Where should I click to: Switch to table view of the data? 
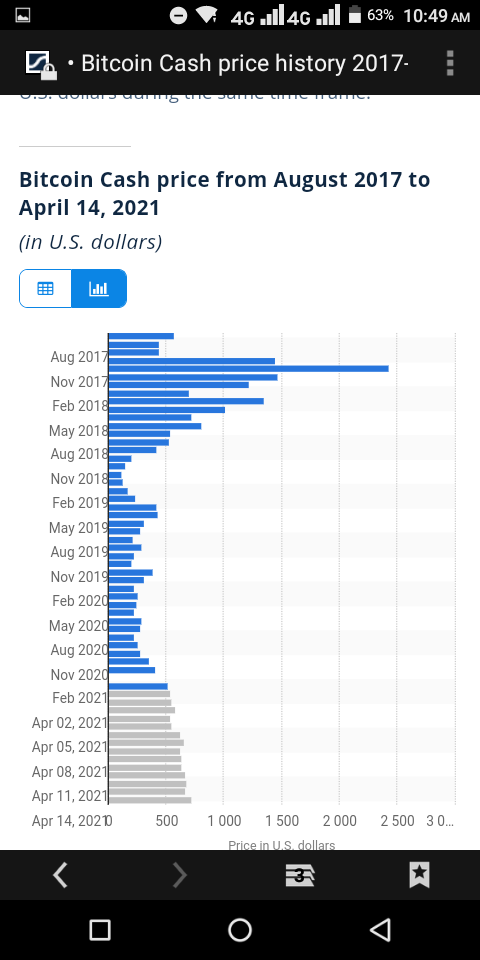(x=46, y=288)
